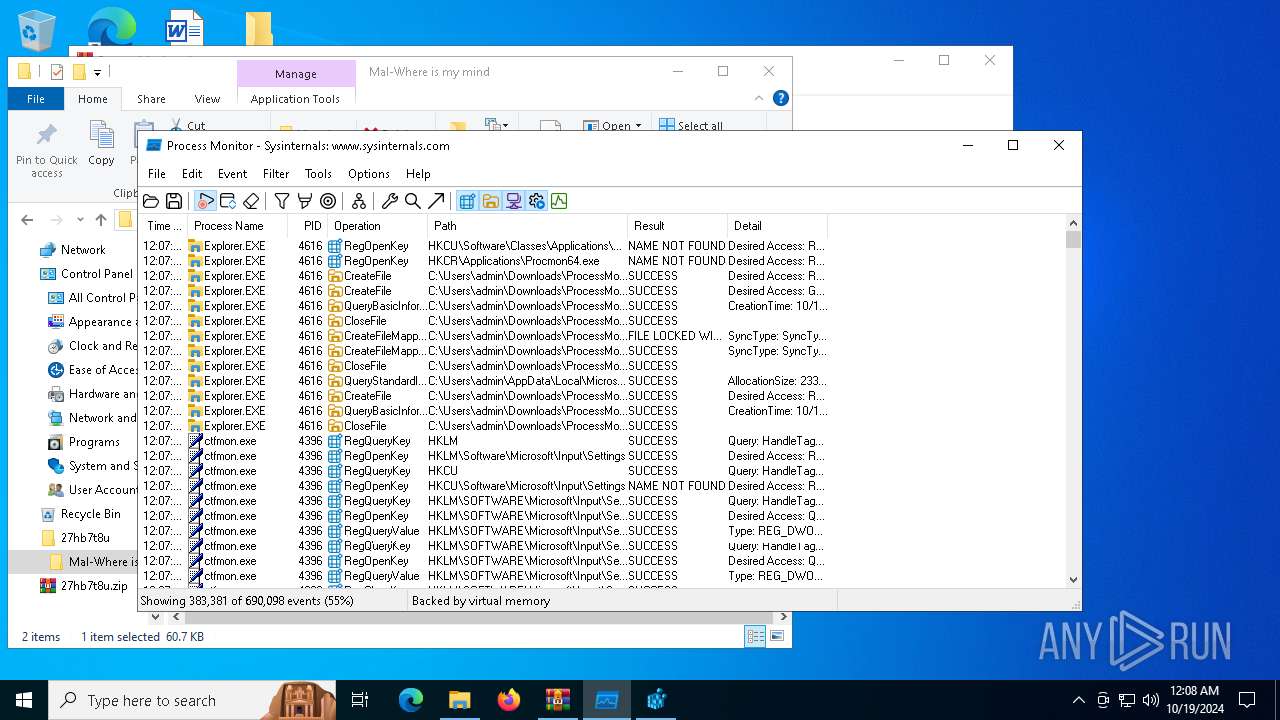Screen dimensions: 1280x720
Task: Go back in File Explorer
Action: coord(27,220)
